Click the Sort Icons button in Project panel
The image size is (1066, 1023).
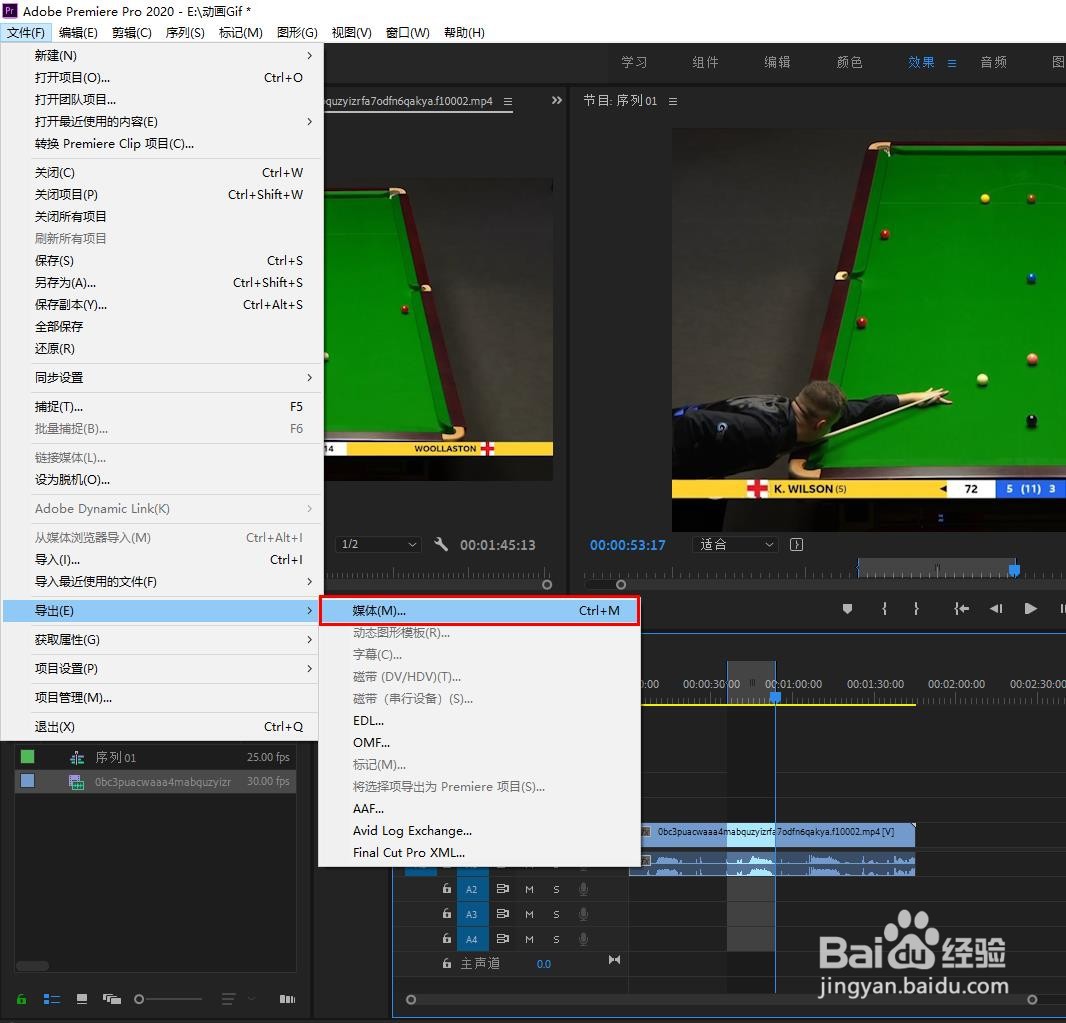(x=228, y=999)
